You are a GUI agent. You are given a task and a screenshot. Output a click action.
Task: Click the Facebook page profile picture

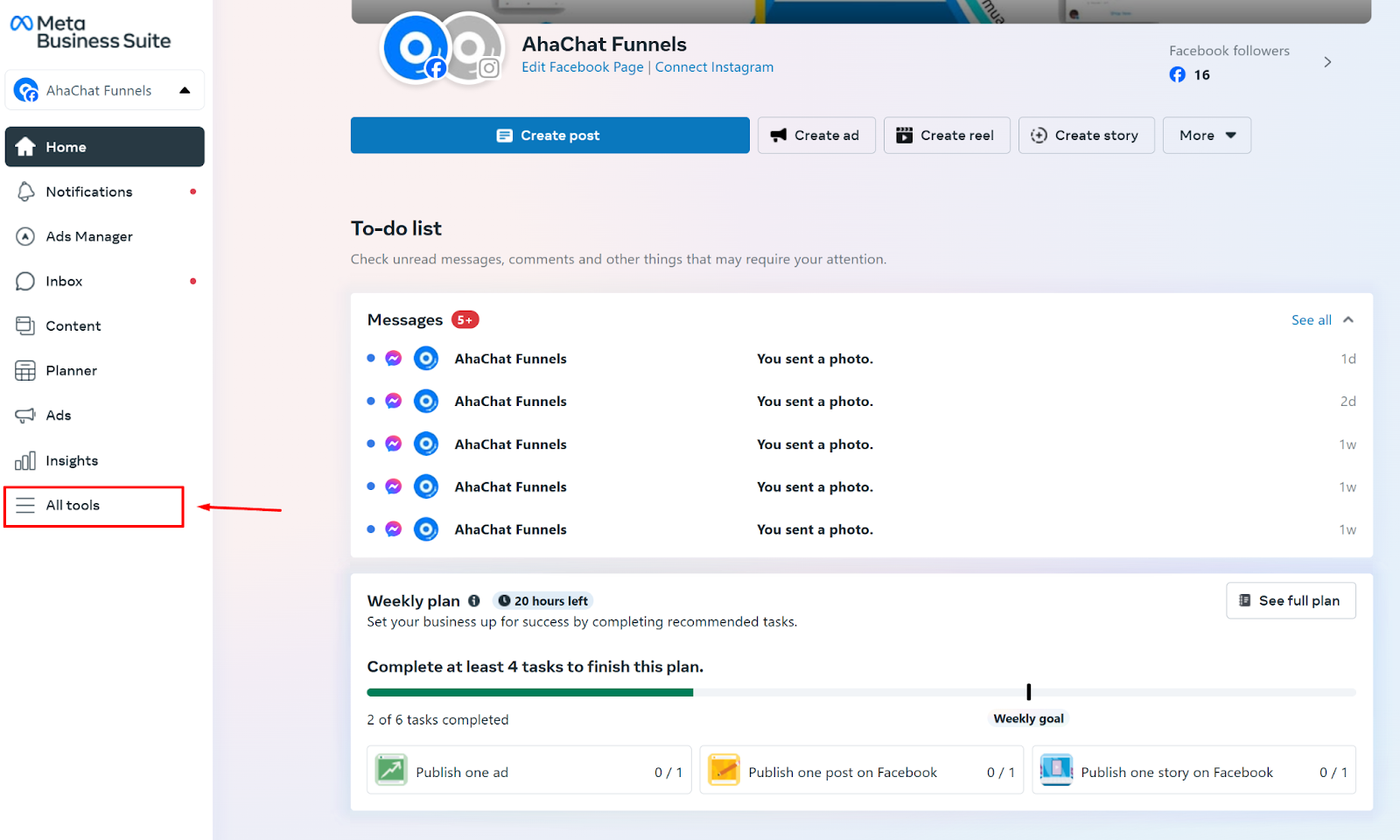[x=416, y=48]
